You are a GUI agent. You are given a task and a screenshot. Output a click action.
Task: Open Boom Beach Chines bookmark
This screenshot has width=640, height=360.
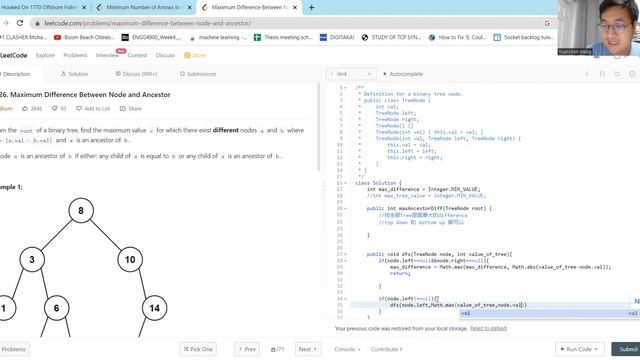point(84,37)
